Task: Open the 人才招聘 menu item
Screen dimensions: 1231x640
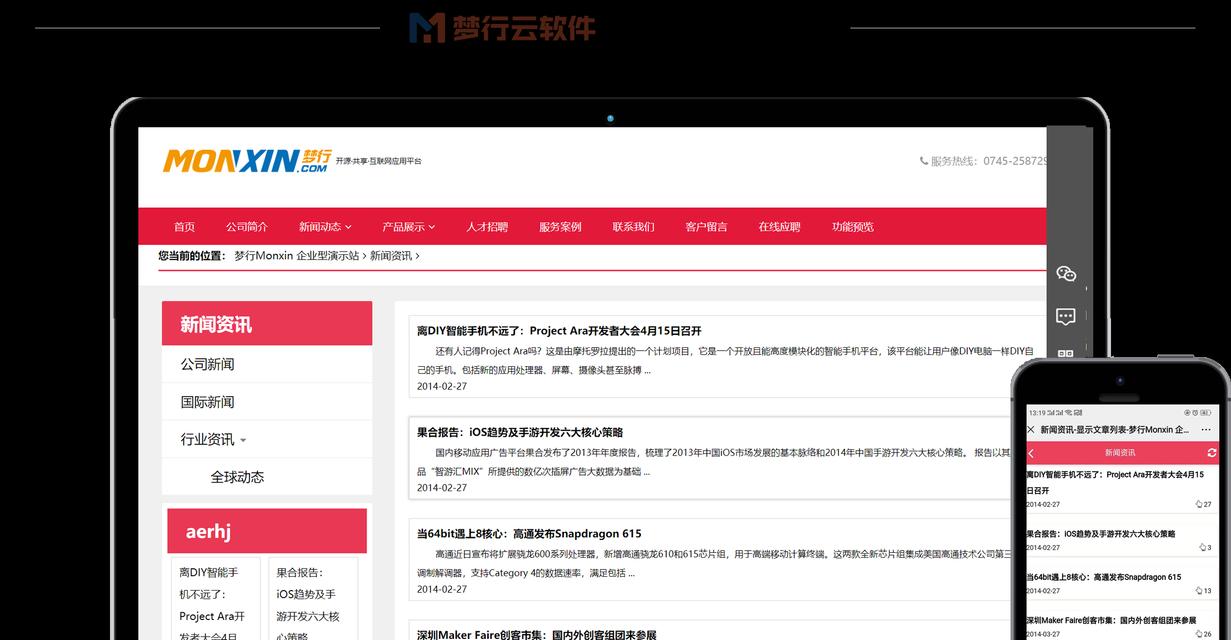Action: click(487, 227)
